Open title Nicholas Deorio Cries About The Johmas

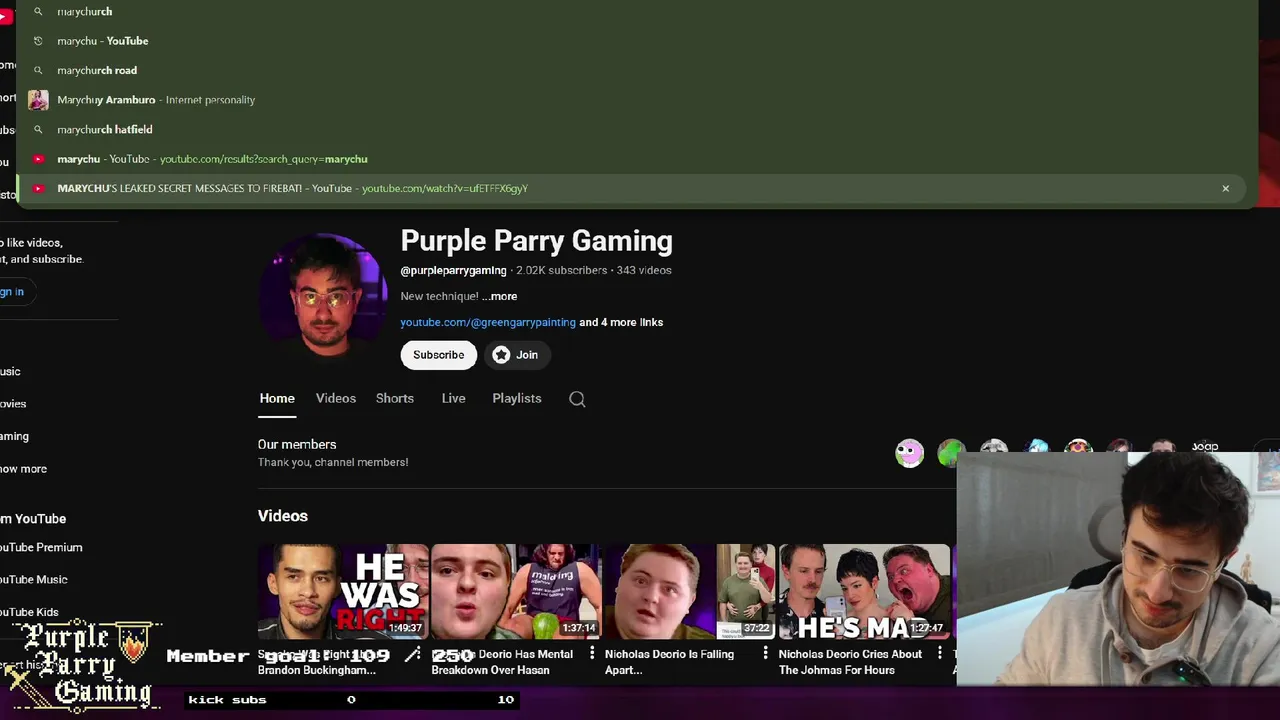(x=850, y=662)
